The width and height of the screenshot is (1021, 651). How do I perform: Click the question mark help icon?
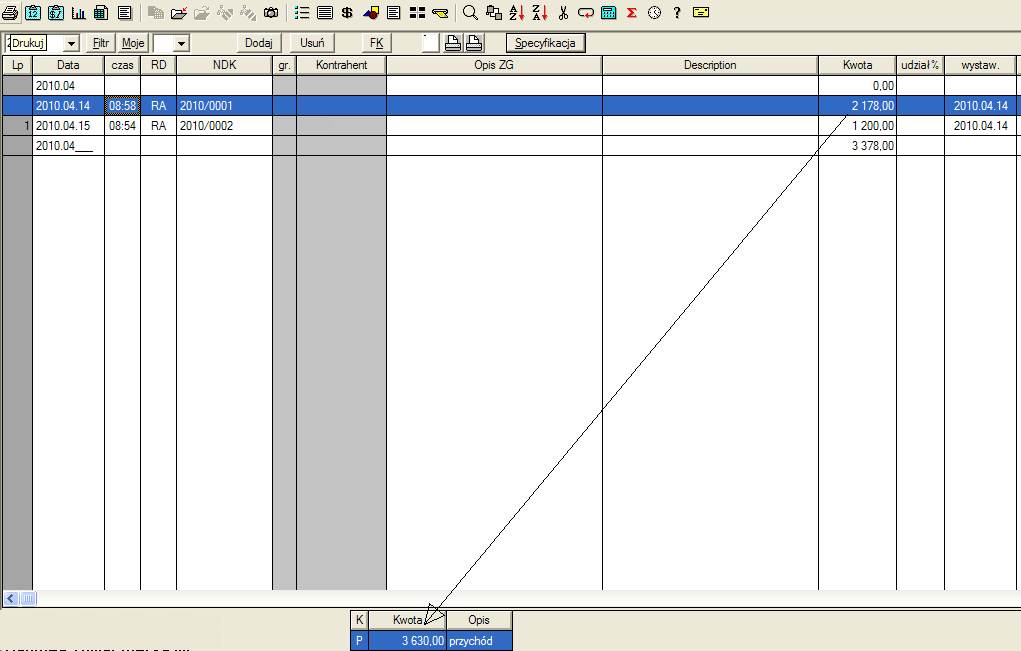pyautogui.click(x=677, y=13)
